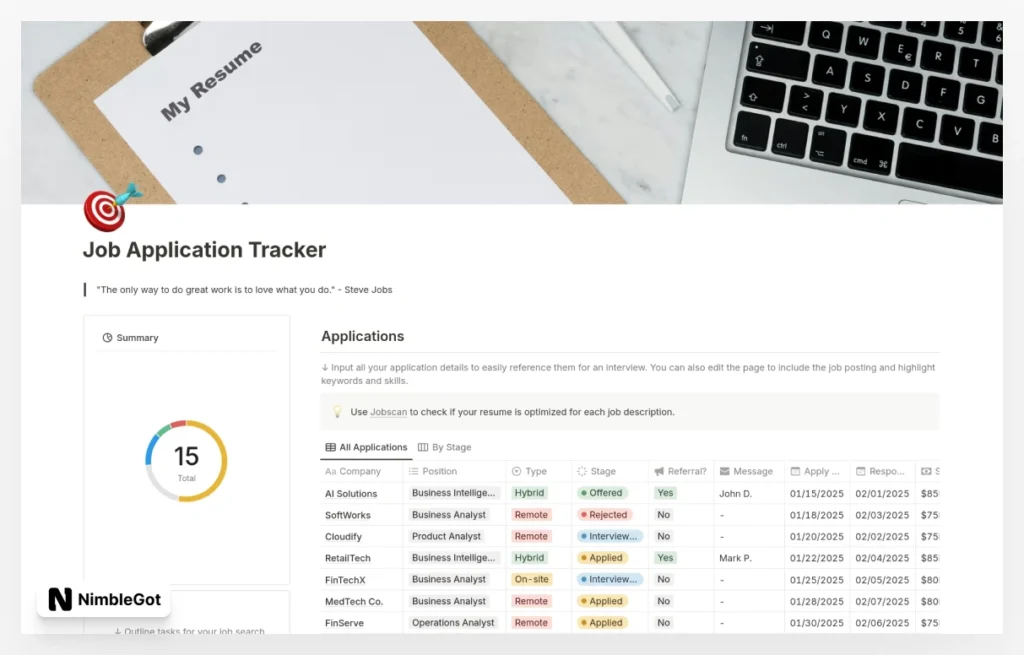Click the 01/15/2025 apply date

click(817, 494)
